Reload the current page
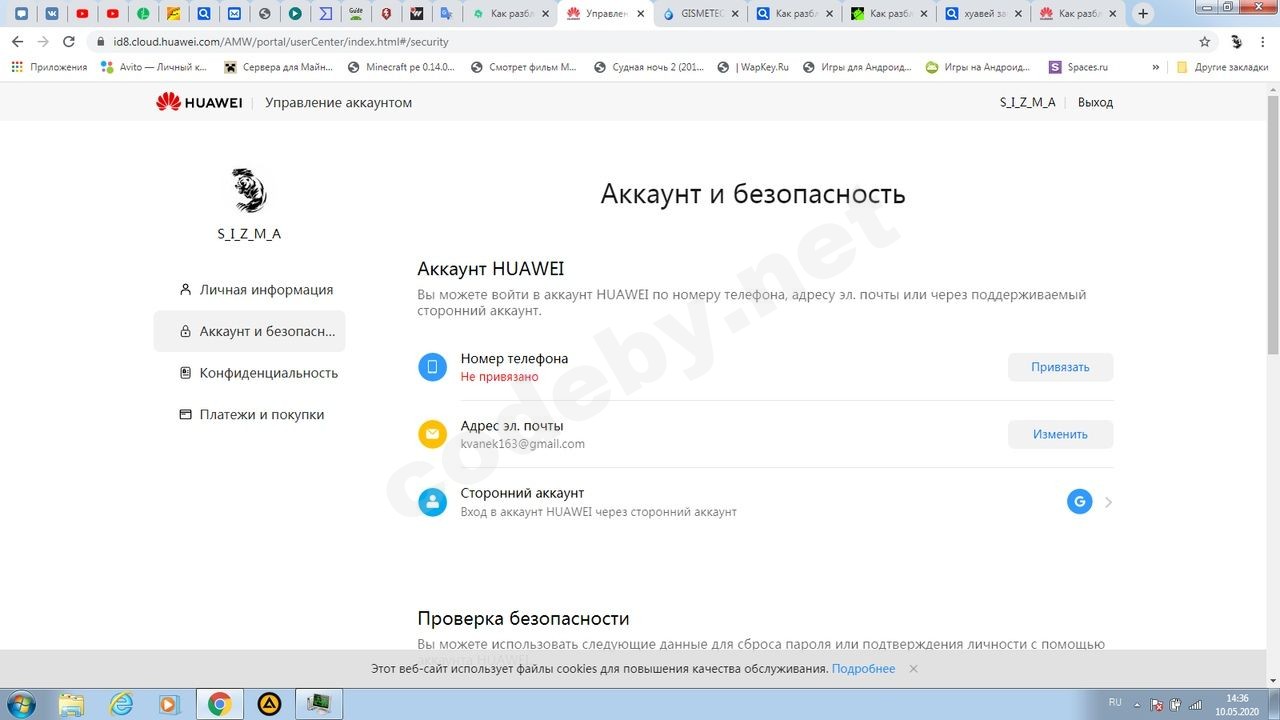Image resolution: width=1280 pixels, height=720 pixels. (69, 42)
